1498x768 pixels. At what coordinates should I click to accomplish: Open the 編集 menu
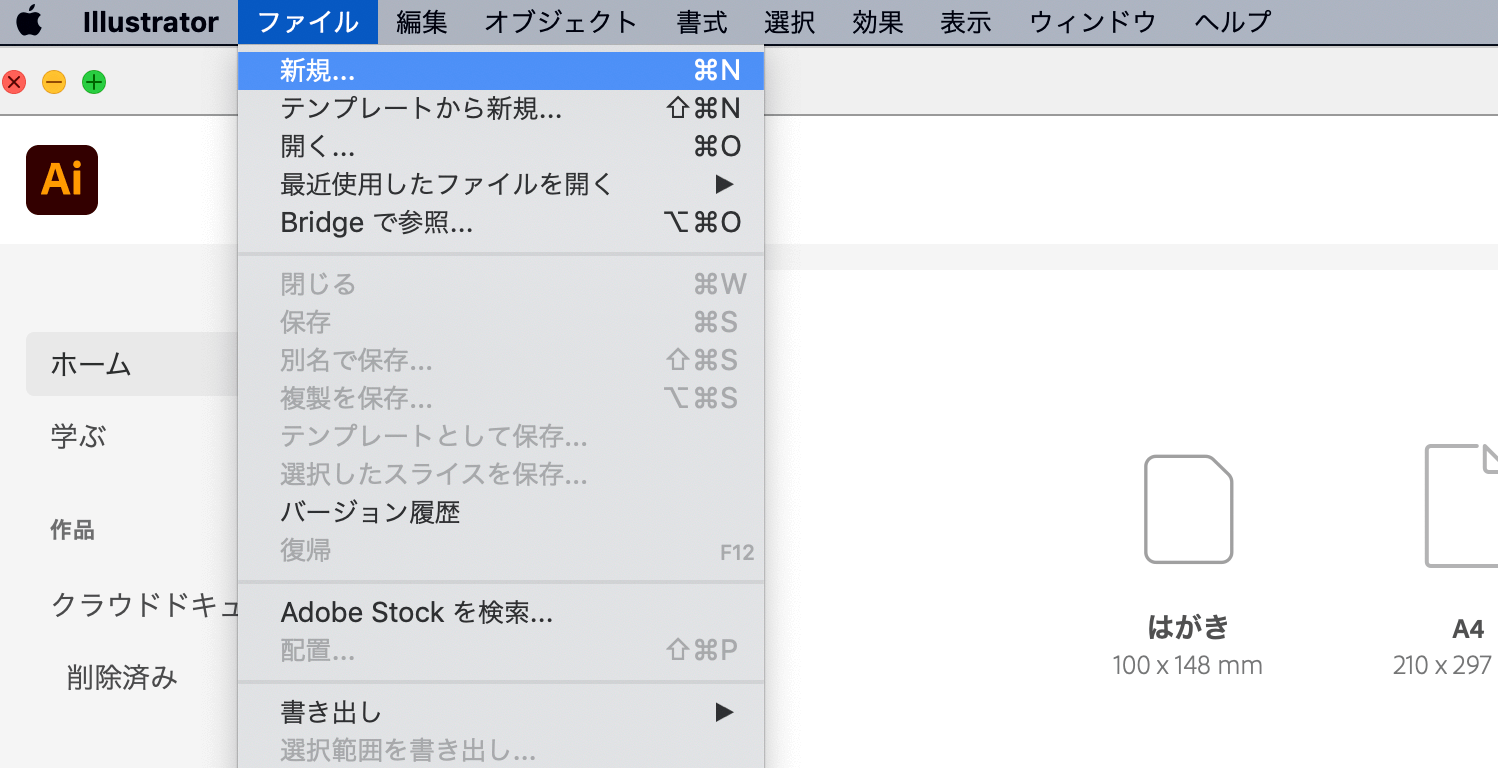click(422, 21)
